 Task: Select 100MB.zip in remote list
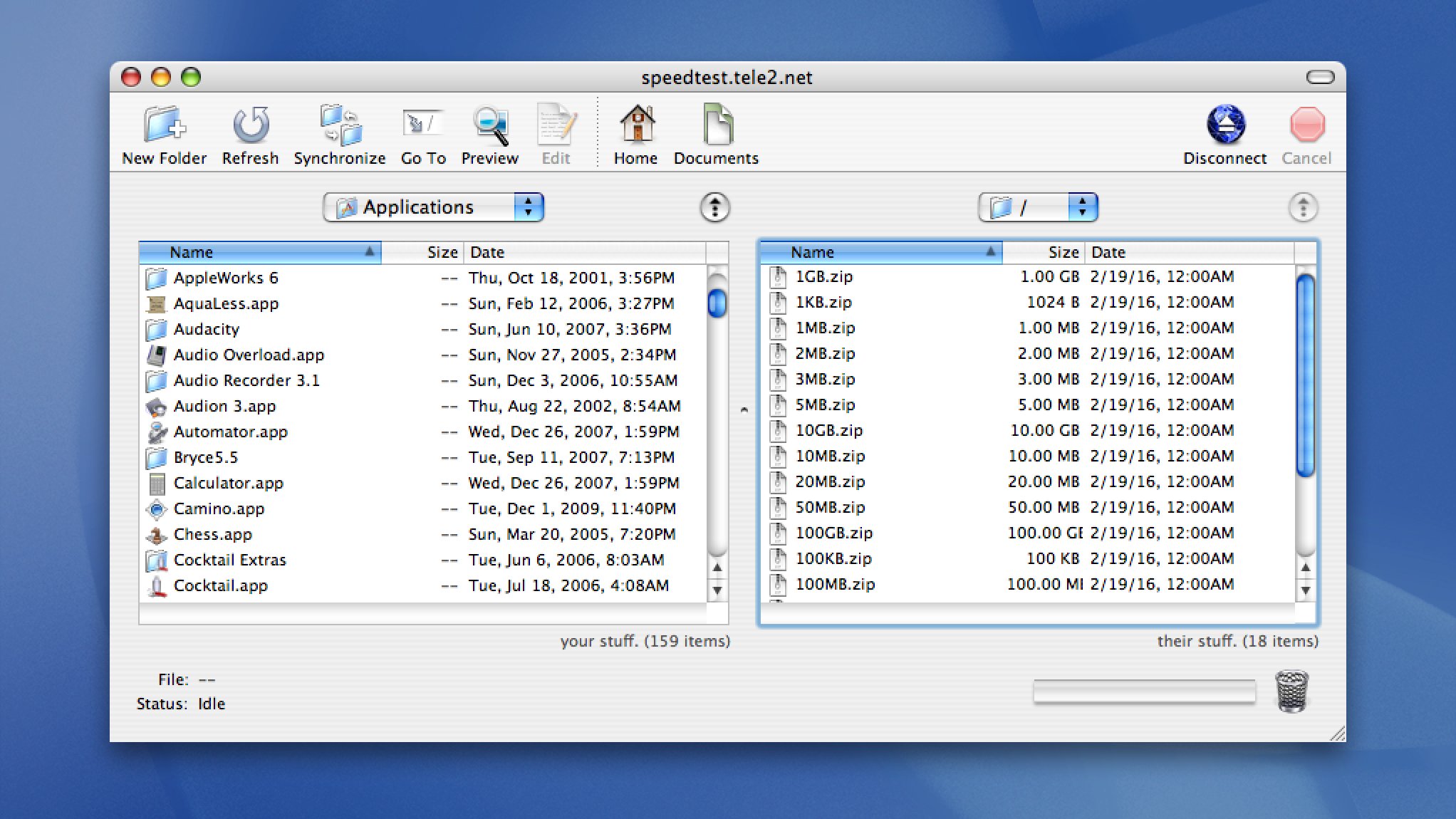(x=1027, y=584)
